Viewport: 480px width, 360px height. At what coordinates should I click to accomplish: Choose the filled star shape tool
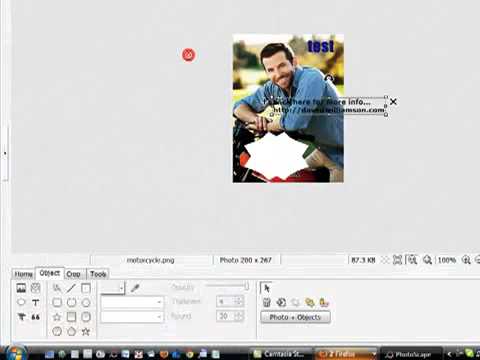pyautogui.click(x=86, y=331)
